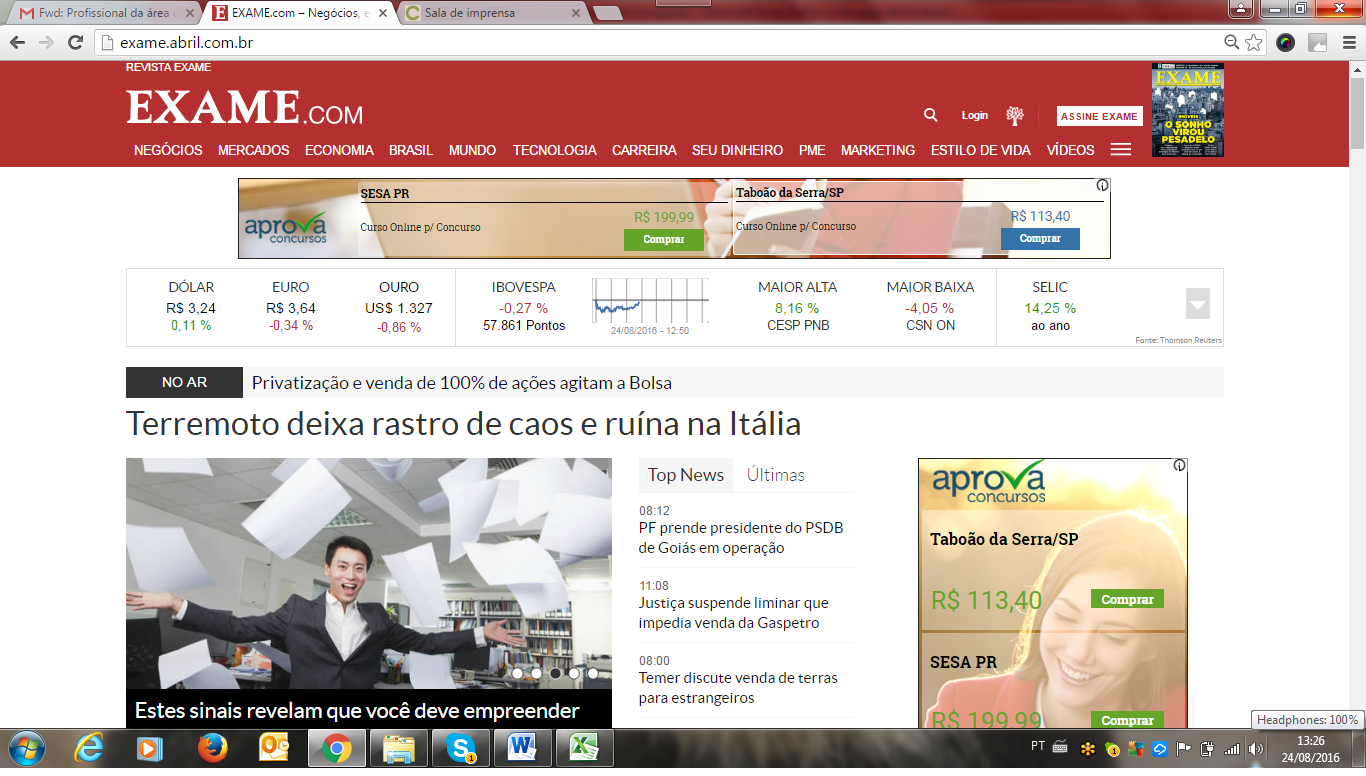Click the IBOVESPA mini chart
1366x776 pixels.
[x=650, y=301]
